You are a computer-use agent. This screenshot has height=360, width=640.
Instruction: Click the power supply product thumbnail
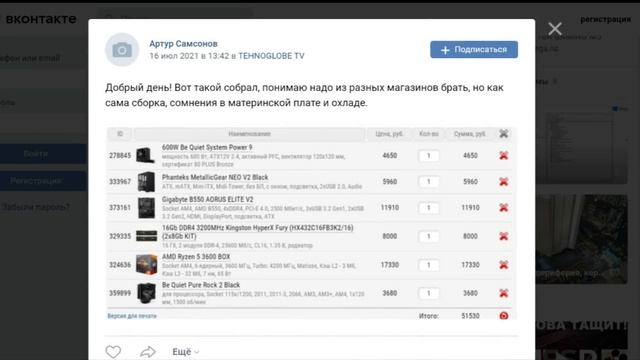pyautogui.click(x=146, y=155)
